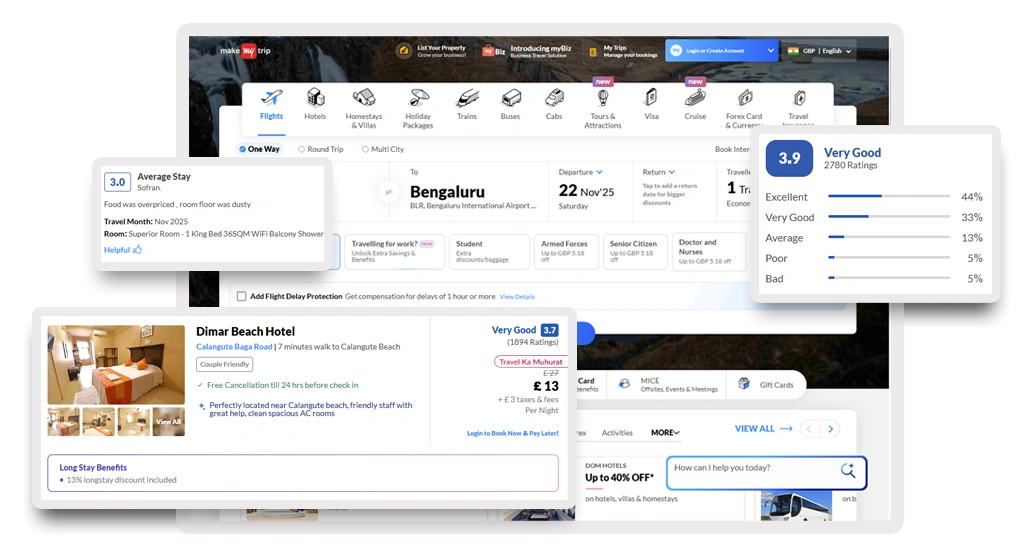Open My Trips icon

click(593, 51)
